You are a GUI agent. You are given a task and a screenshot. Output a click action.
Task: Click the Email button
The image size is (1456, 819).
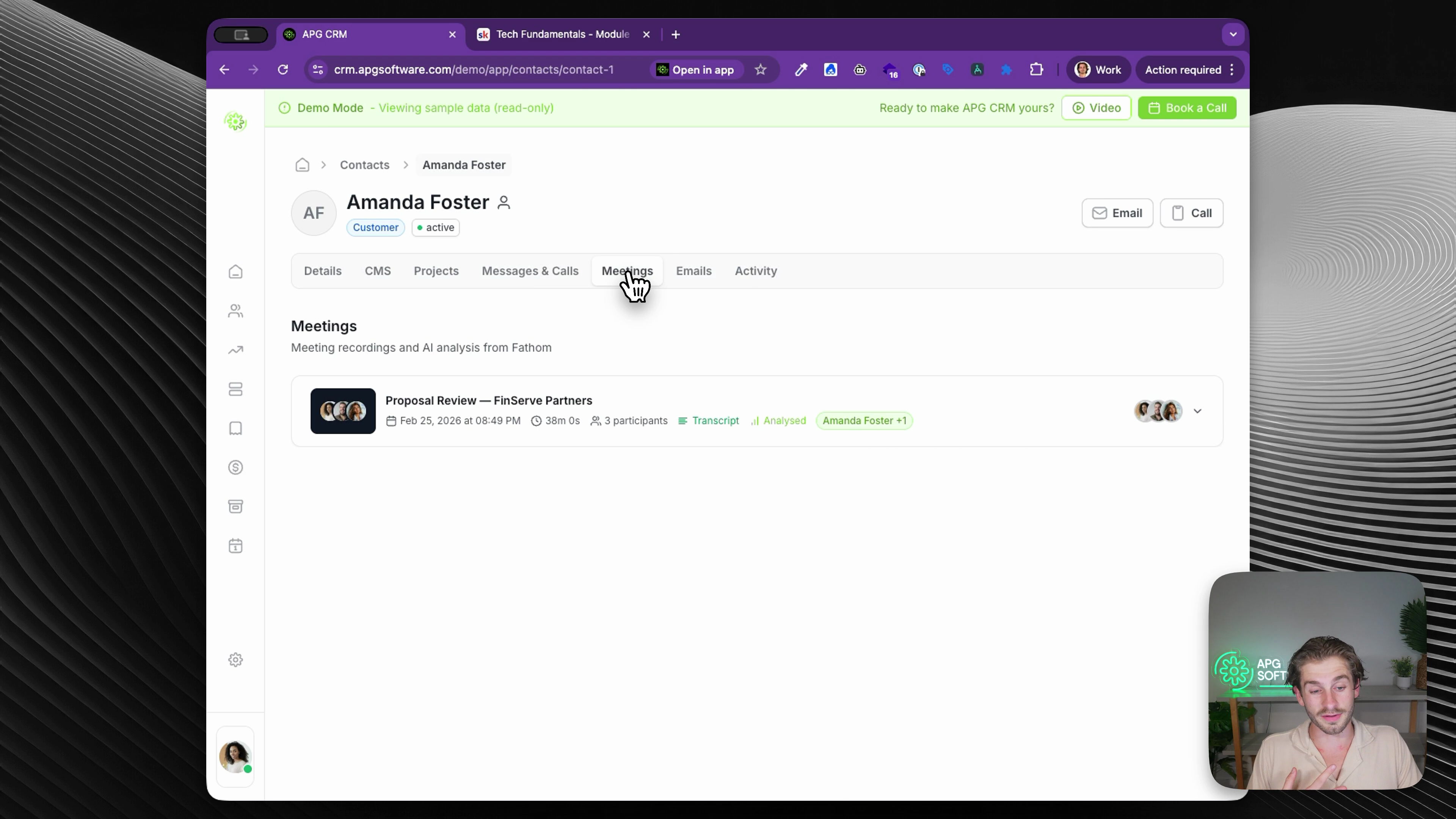(x=1117, y=213)
